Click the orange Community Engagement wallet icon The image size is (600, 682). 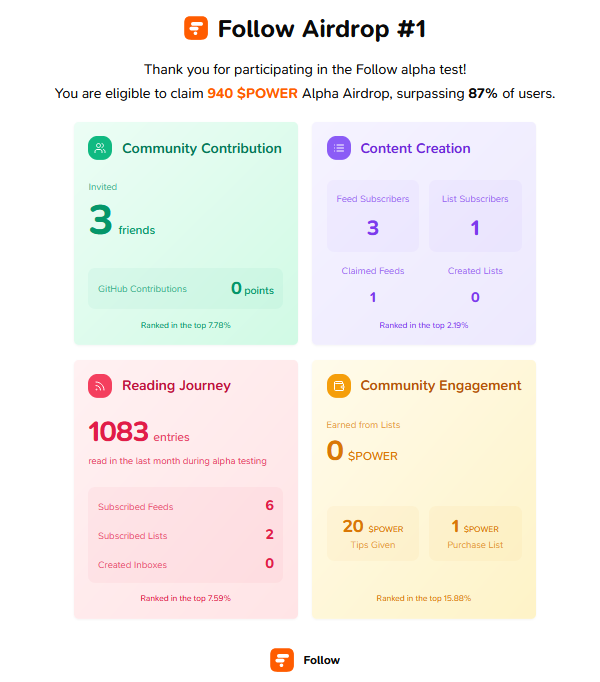click(339, 386)
